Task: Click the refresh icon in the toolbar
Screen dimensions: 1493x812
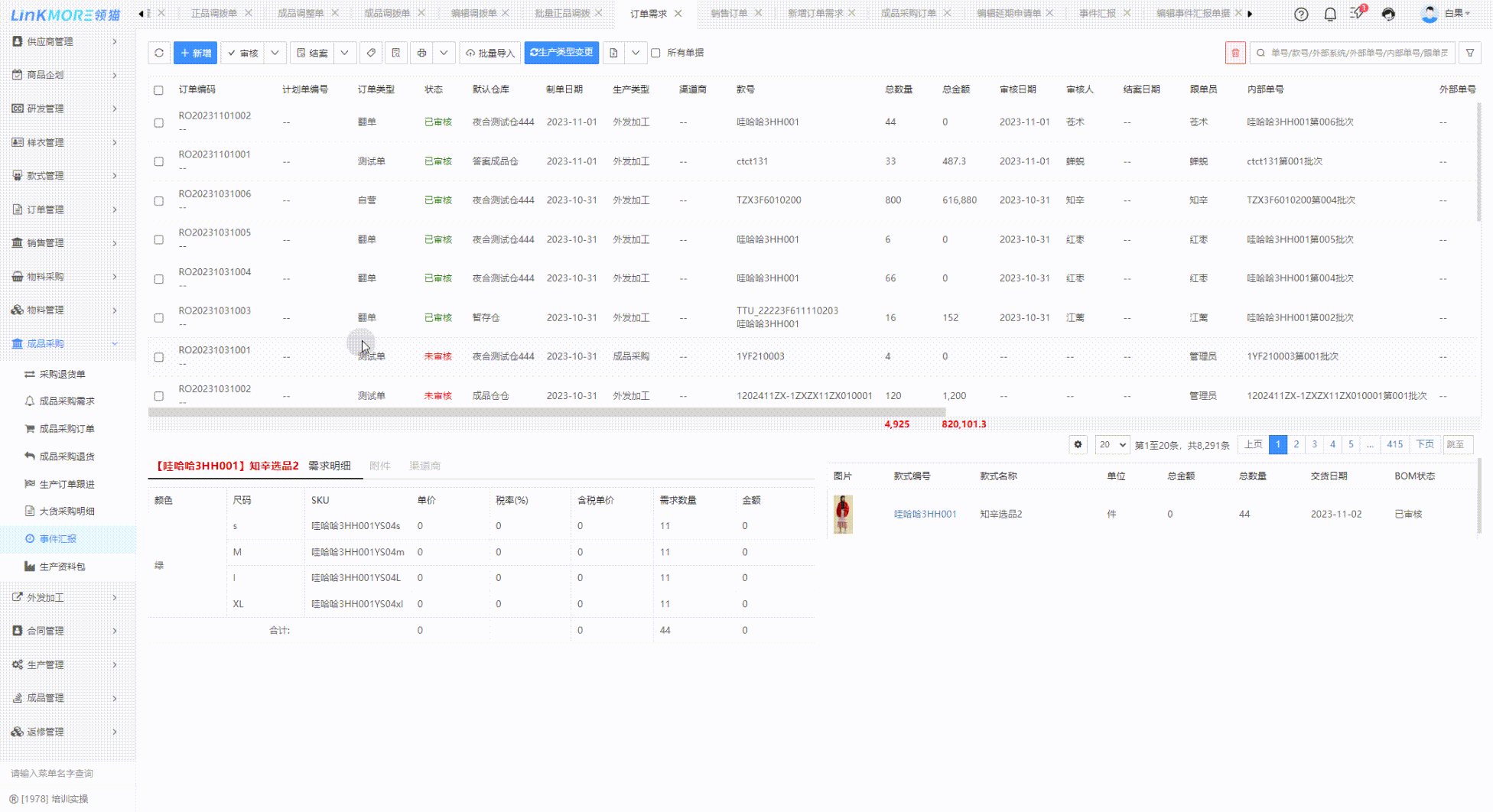Action: point(159,53)
